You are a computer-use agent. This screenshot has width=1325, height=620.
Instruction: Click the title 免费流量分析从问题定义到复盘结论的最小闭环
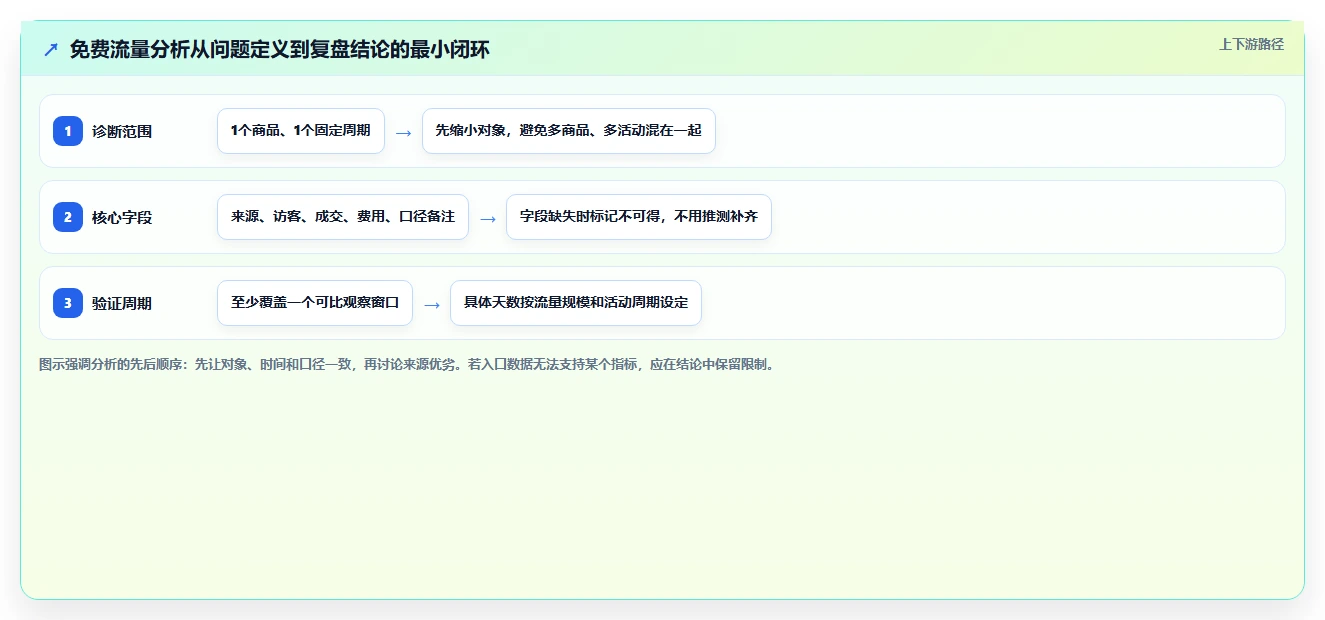click(280, 49)
